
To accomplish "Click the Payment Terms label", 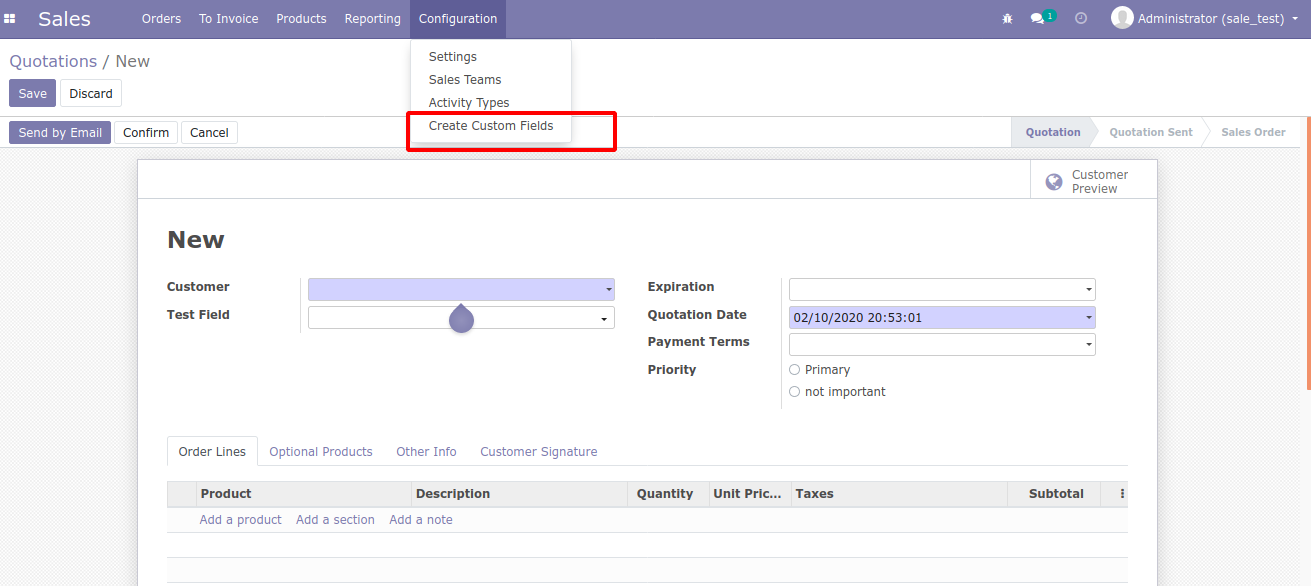I will pyautogui.click(x=698, y=342).
